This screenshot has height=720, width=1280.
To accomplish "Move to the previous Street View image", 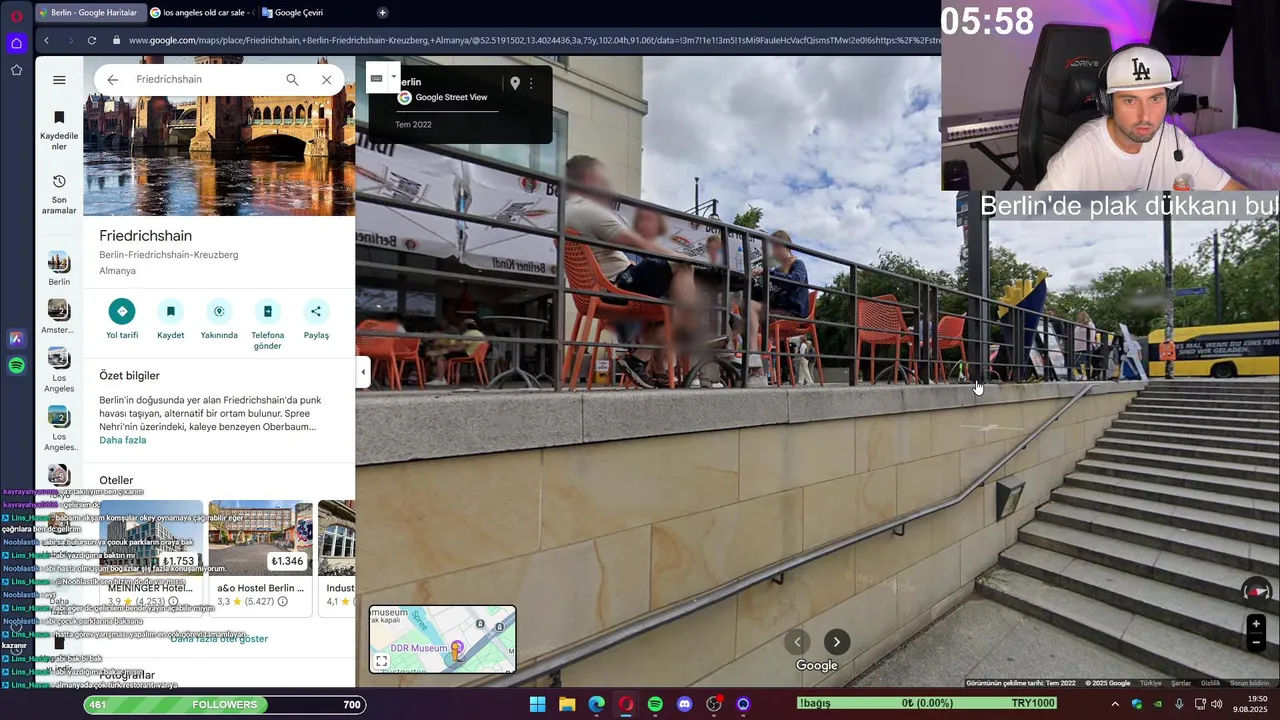I will click(x=797, y=642).
